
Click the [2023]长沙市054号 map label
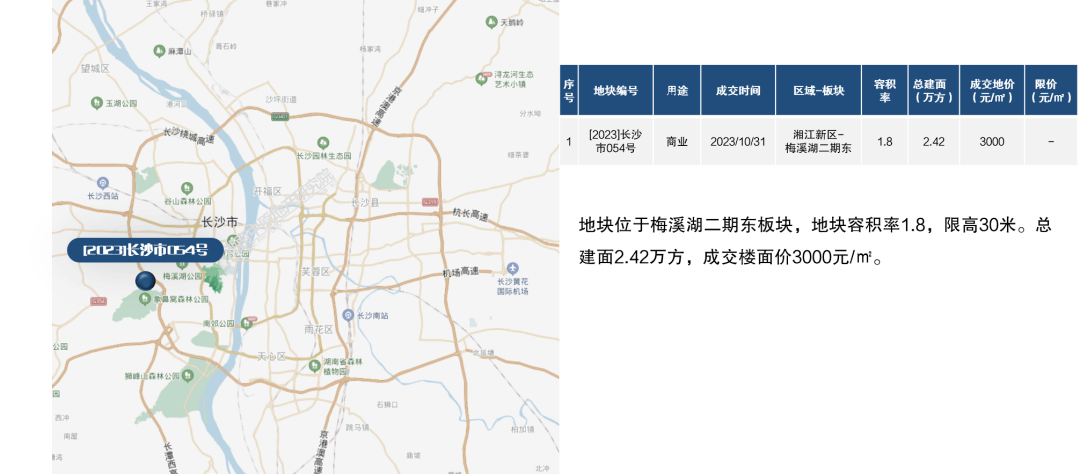click(145, 249)
